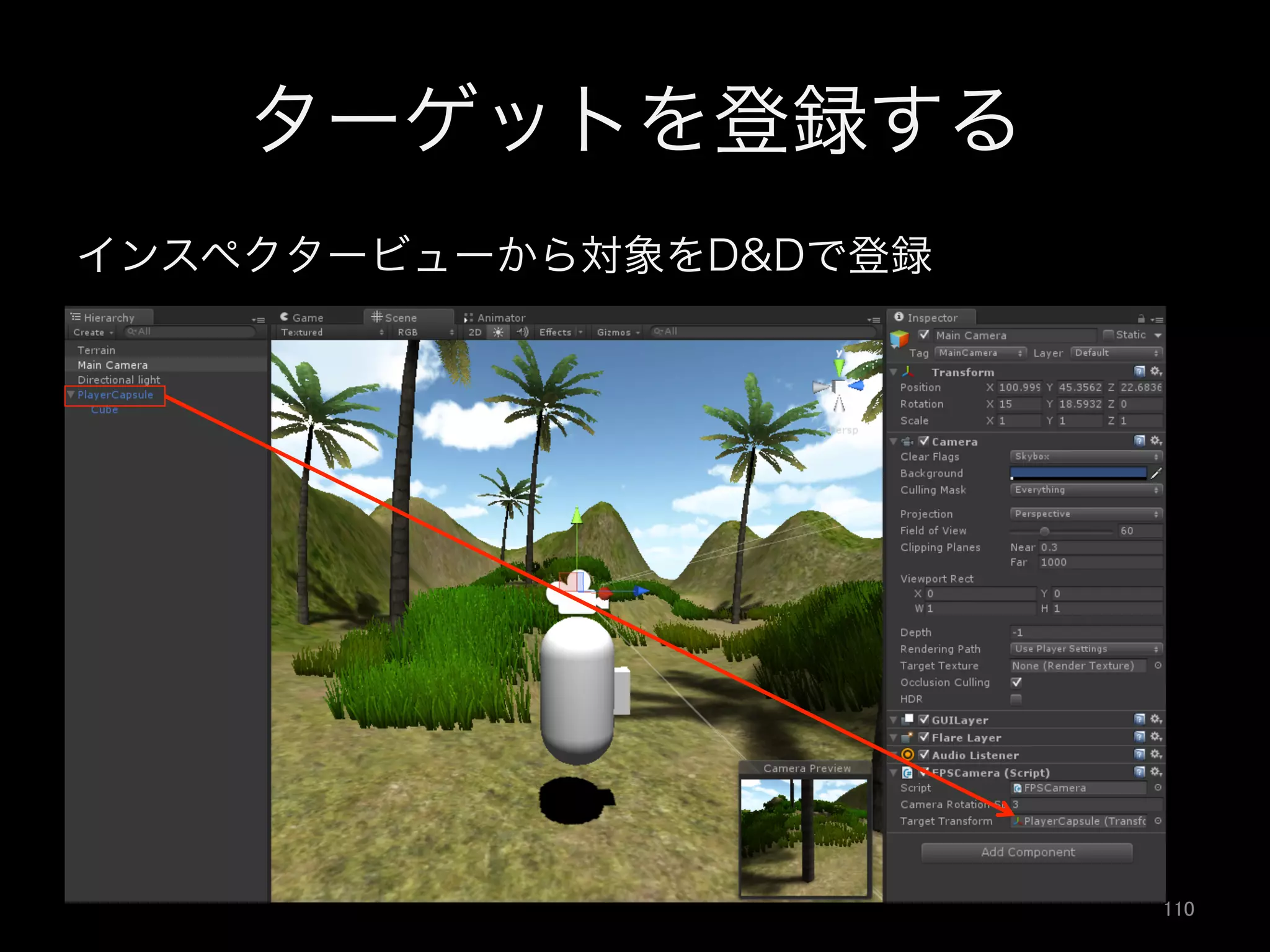This screenshot has width=1270, height=952.
Task: Click the Transform help icon
Action: (1139, 371)
